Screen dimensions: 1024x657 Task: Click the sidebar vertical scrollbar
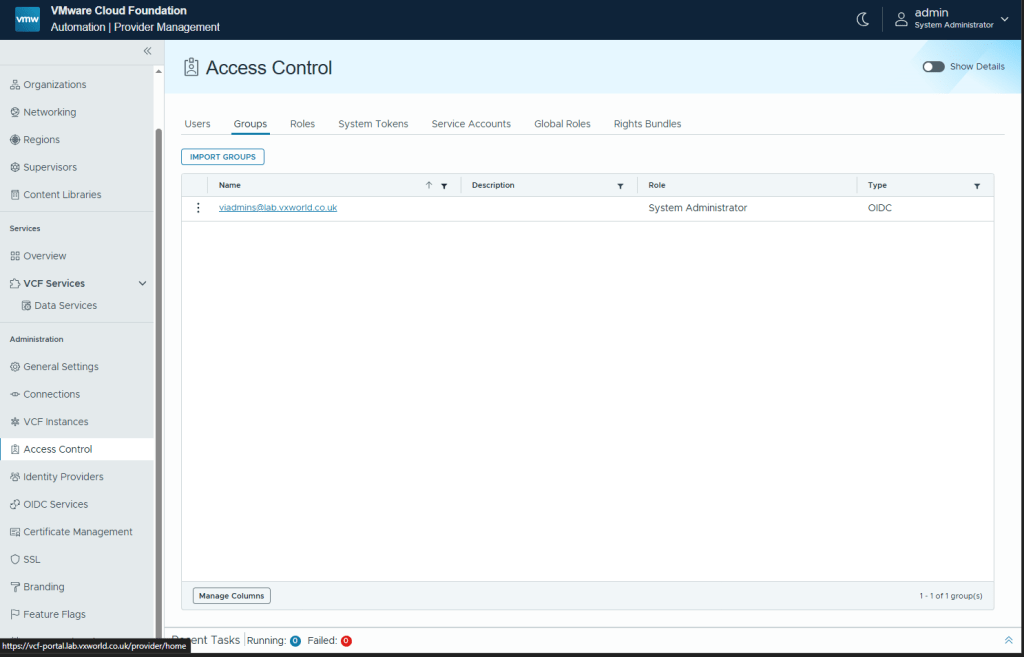pos(157,380)
